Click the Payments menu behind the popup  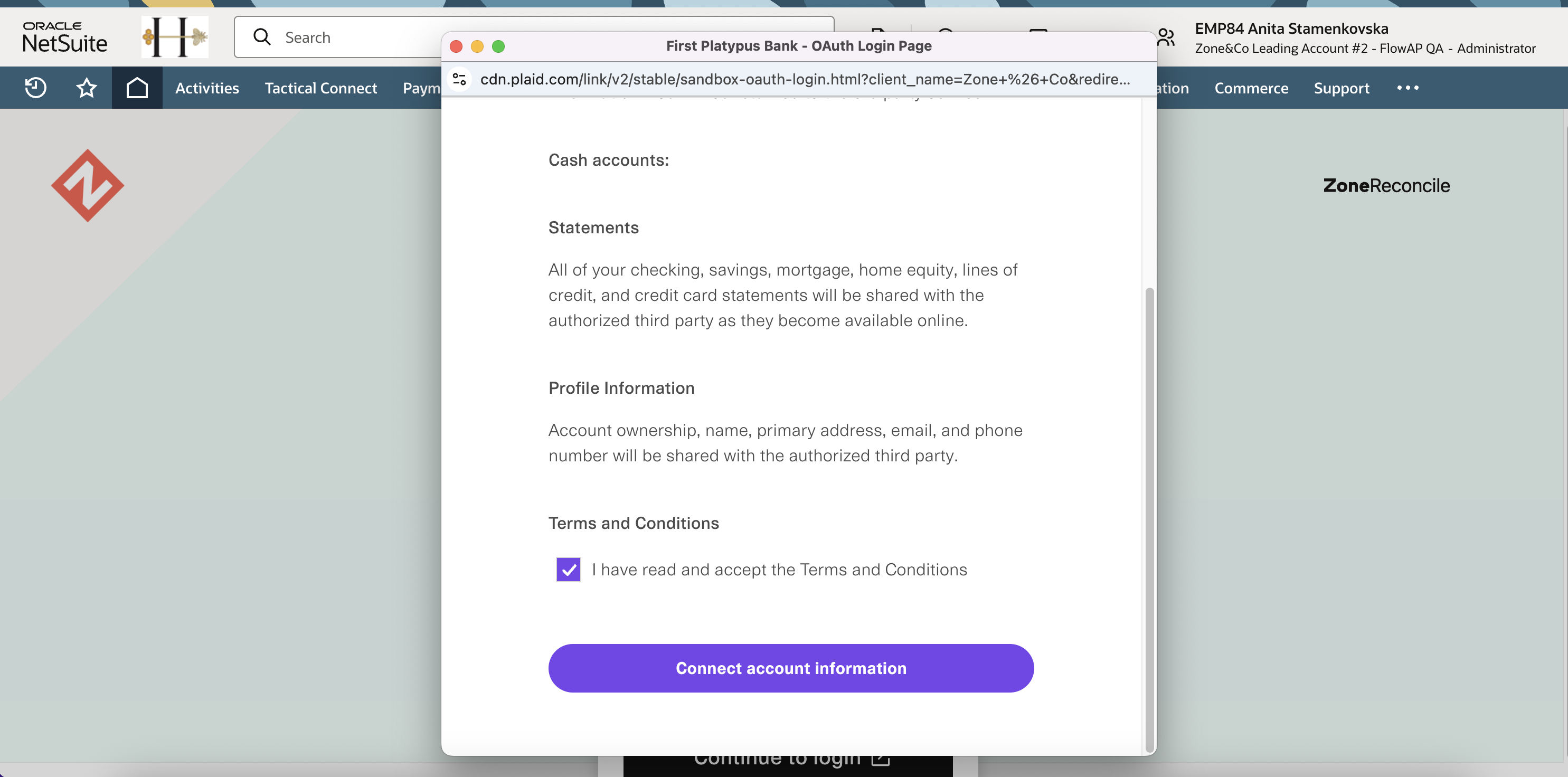421,88
